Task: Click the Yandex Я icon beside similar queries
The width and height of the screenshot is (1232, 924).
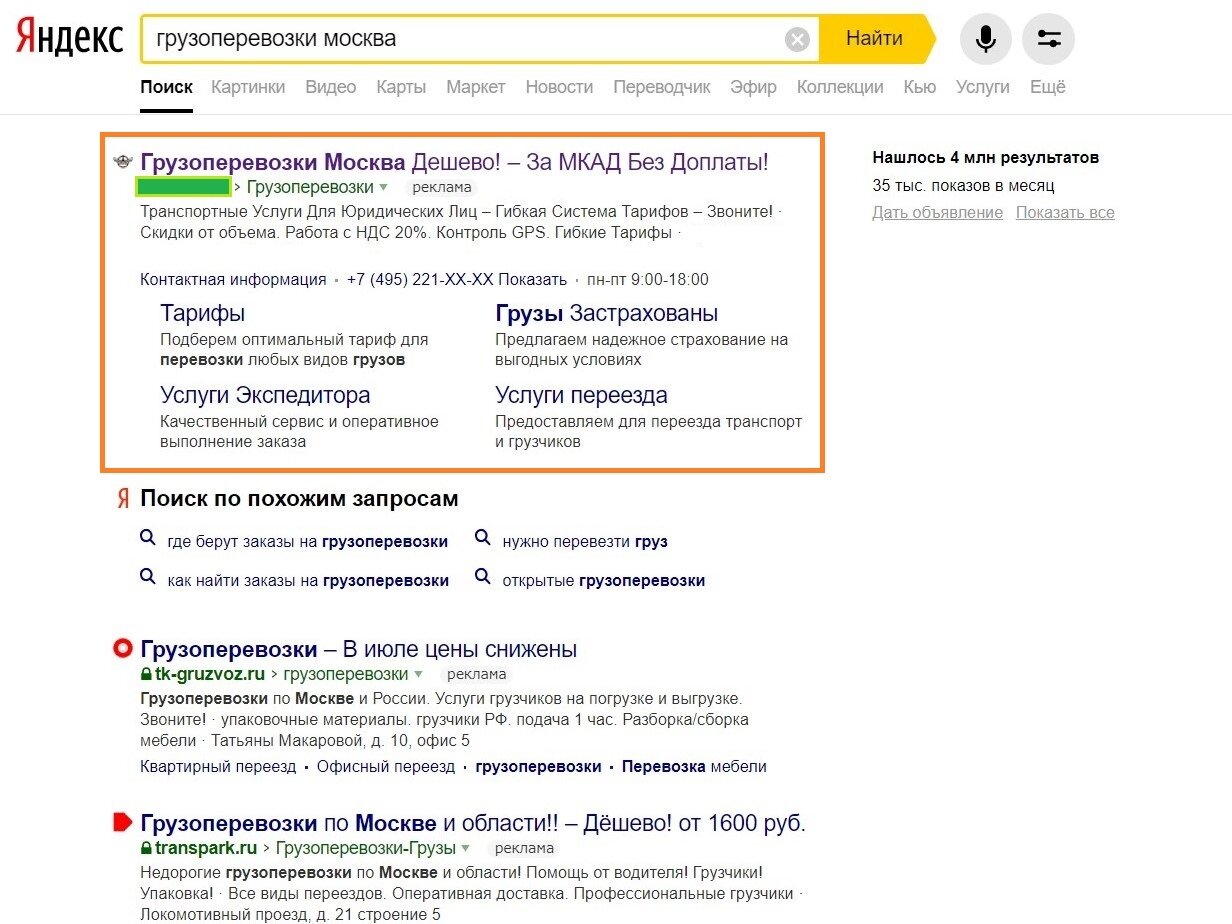Action: coord(123,498)
